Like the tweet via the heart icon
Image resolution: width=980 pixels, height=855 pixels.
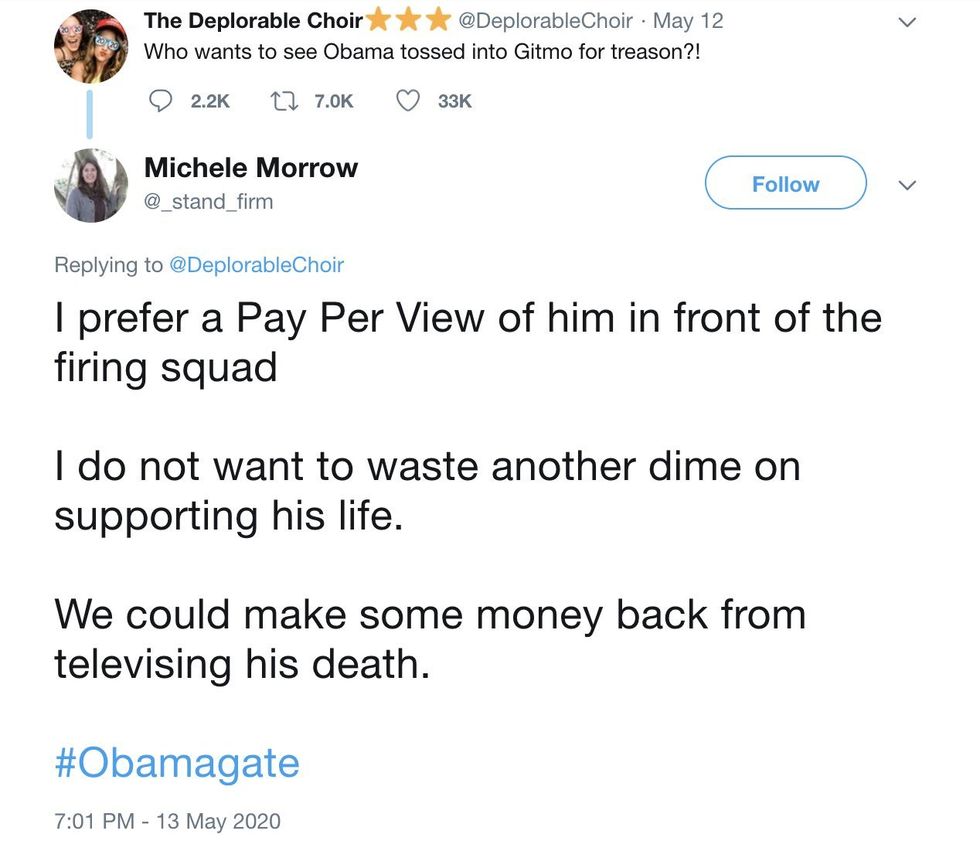[x=407, y=100]
